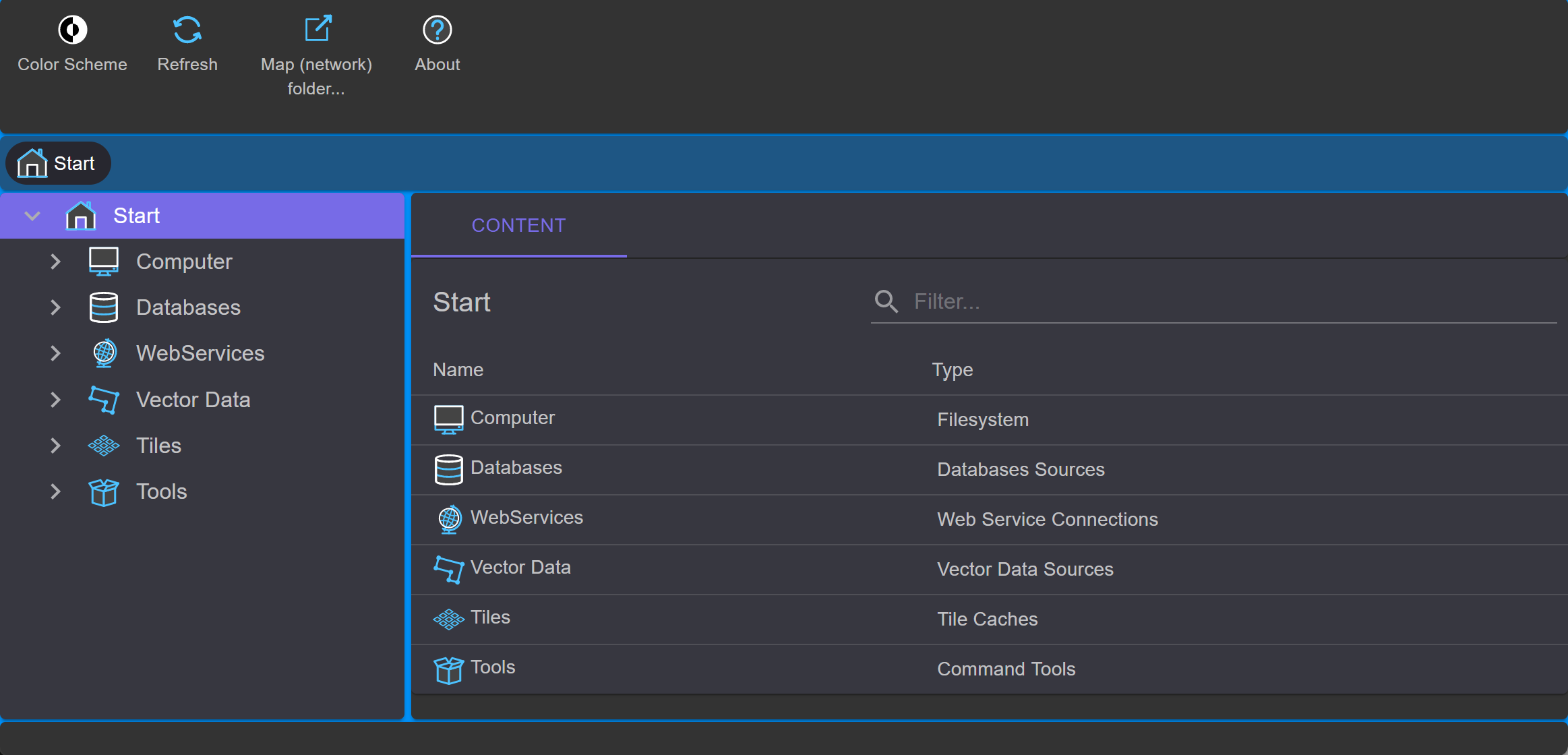Viewport: 1568px width, 755px height.
Task: Collapse the Start tree node
Action: [32, 216]
